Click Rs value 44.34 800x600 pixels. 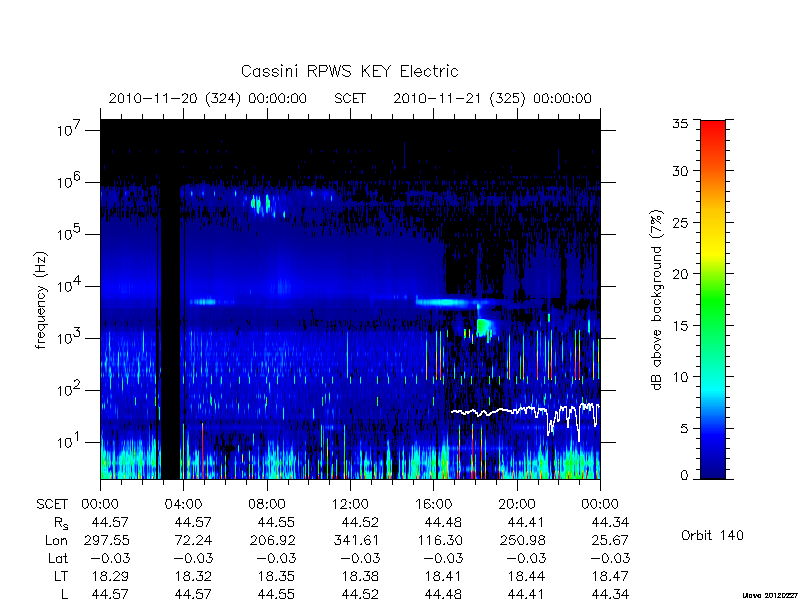click(x=610, y=523)
